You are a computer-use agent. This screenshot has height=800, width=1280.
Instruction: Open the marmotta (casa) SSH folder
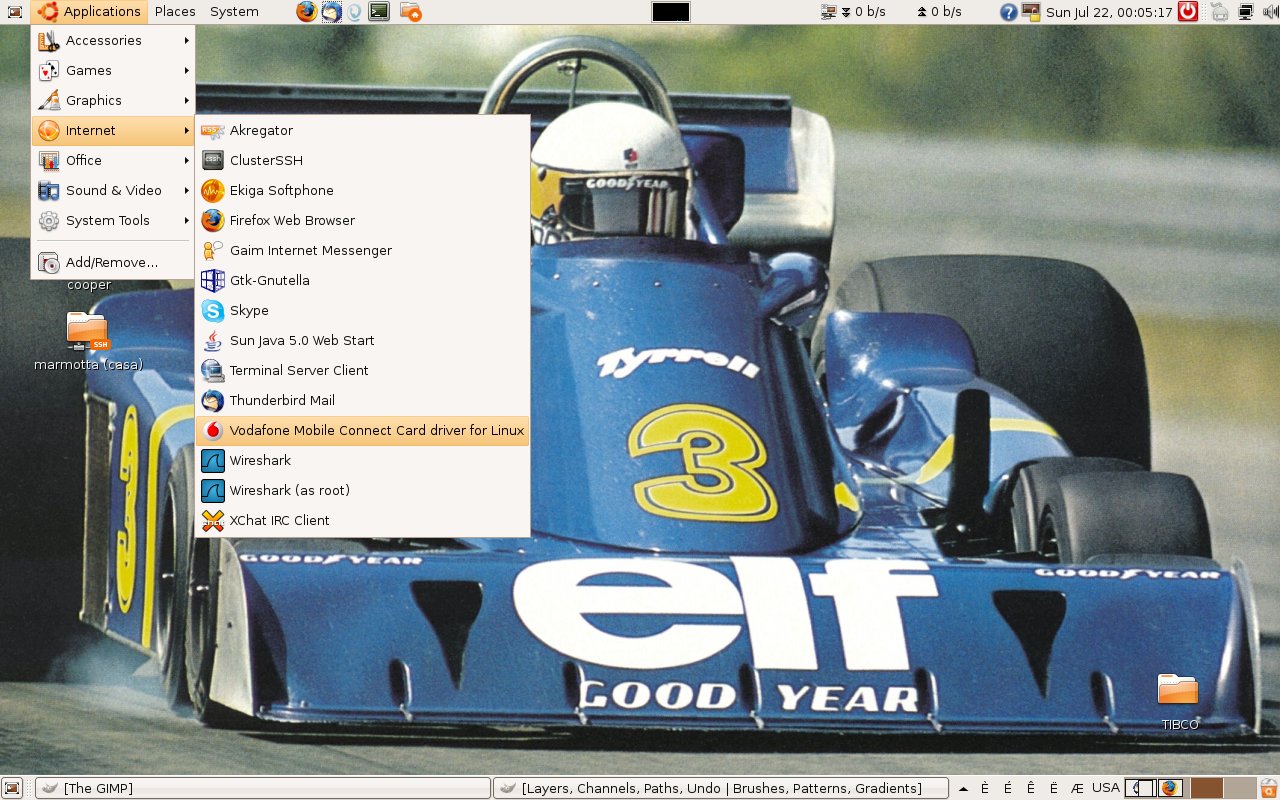tap(88, 342)
